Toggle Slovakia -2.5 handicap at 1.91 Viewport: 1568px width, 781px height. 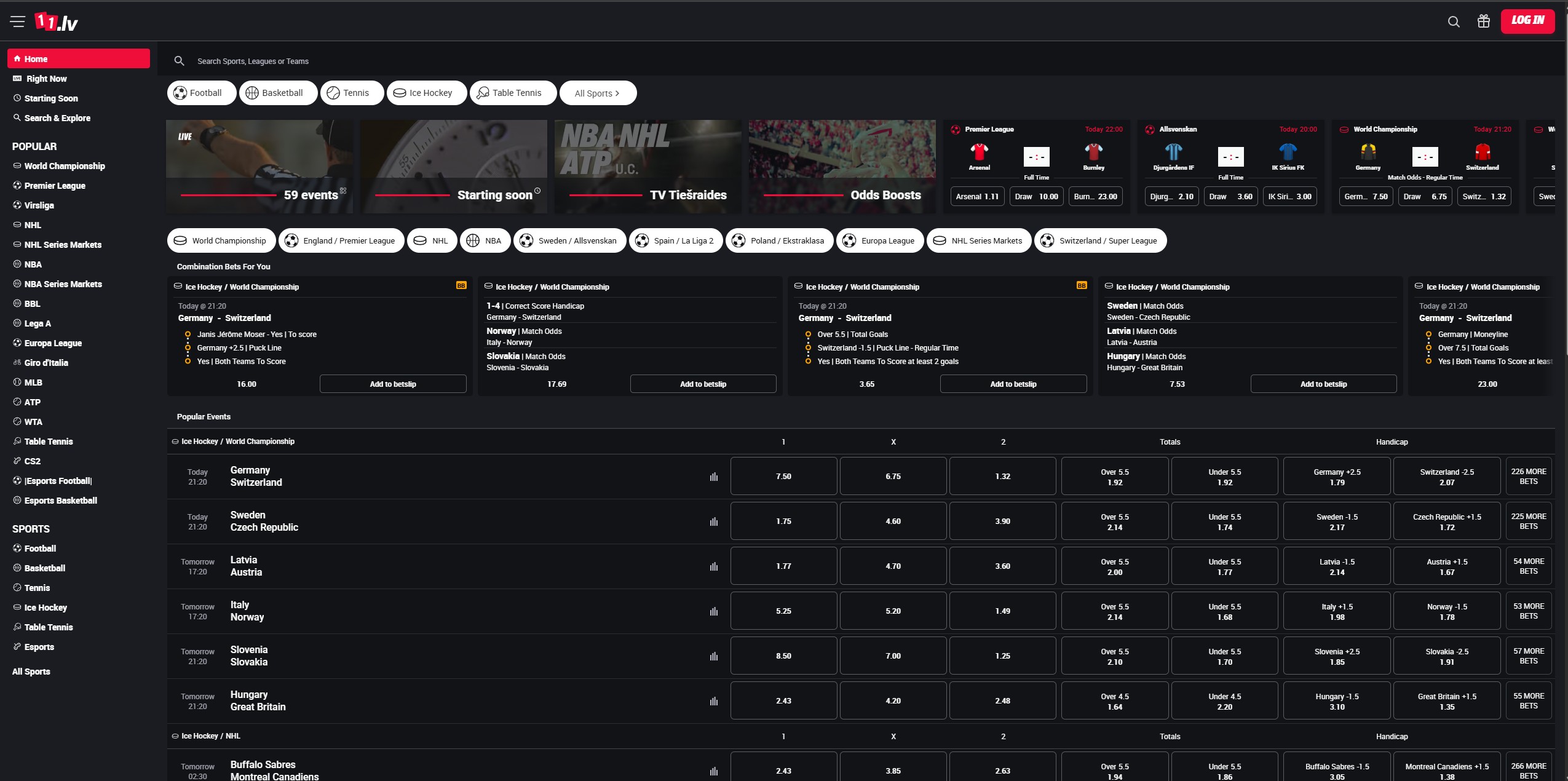[1446, 656]
